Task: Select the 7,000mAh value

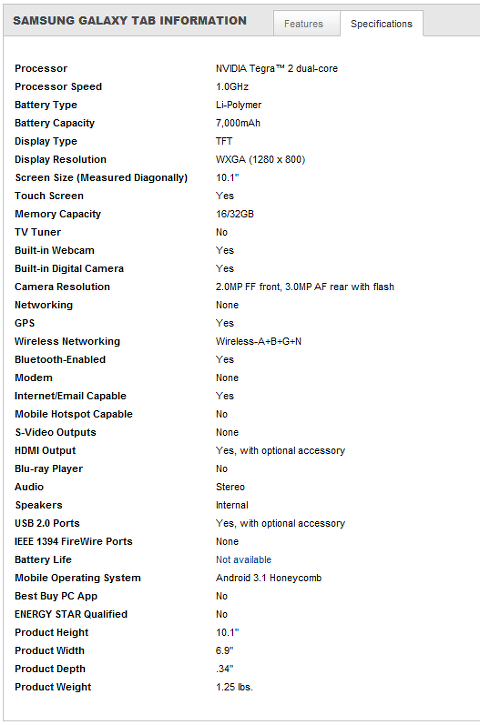Action: pos(238,123)
